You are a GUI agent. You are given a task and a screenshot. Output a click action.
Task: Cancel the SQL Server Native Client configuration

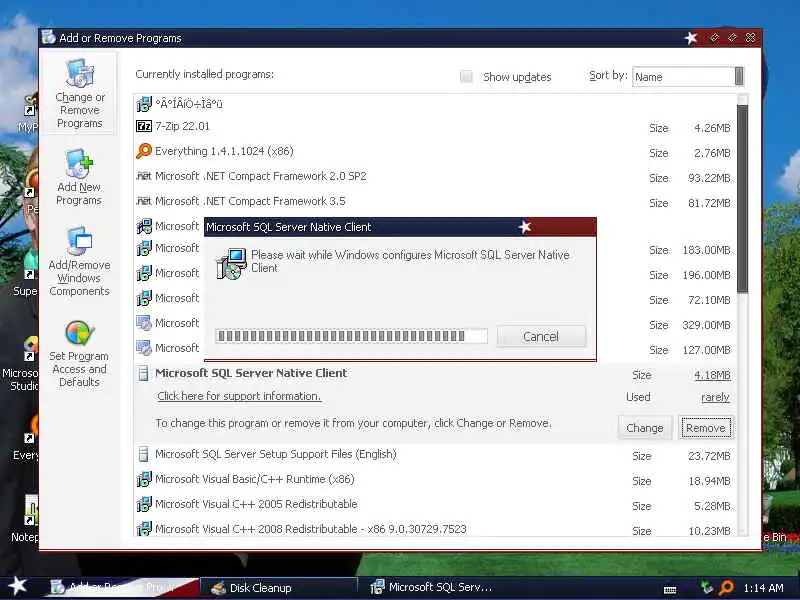click(x=541, y=336)
